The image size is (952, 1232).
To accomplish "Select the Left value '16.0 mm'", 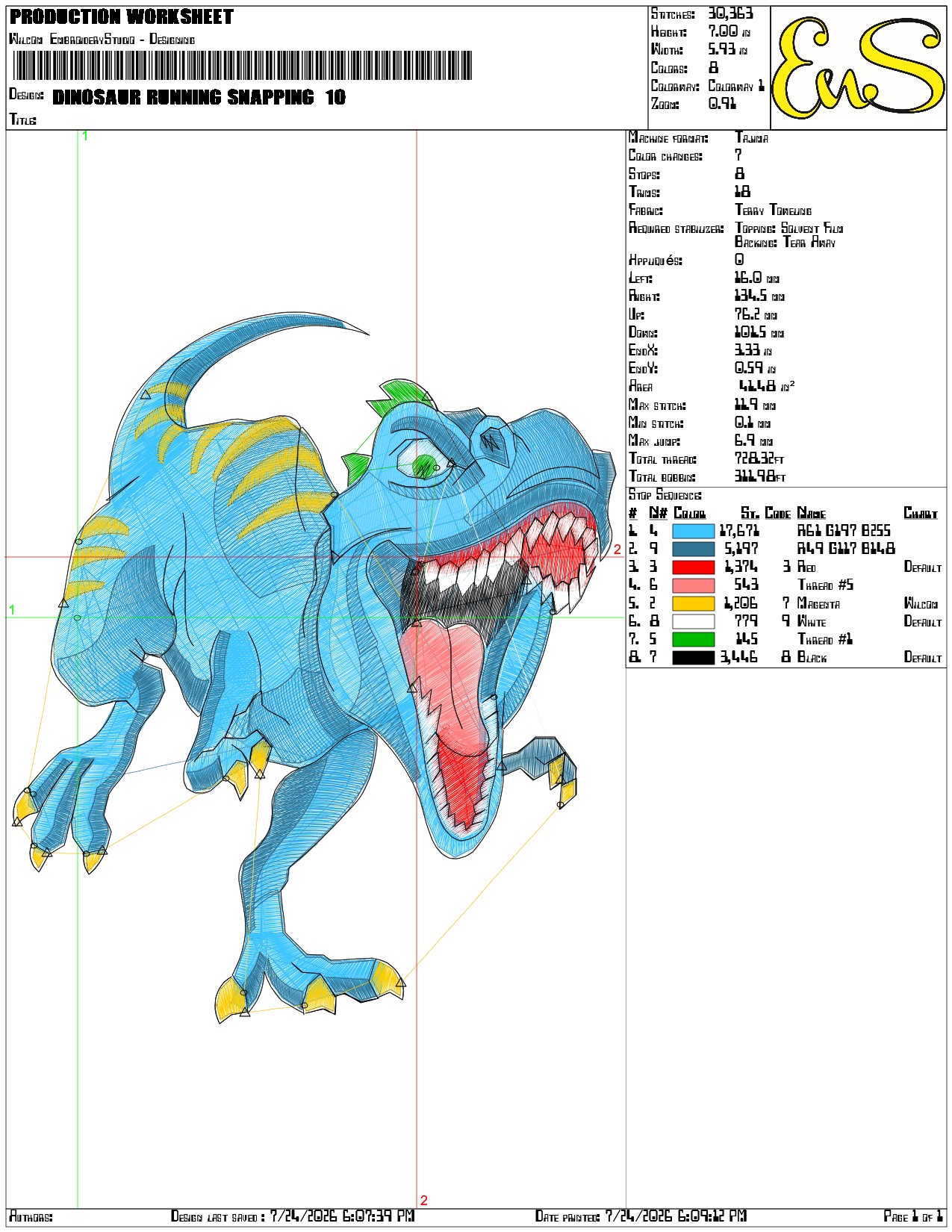I will pyautogui.click(x=756, y=278).
